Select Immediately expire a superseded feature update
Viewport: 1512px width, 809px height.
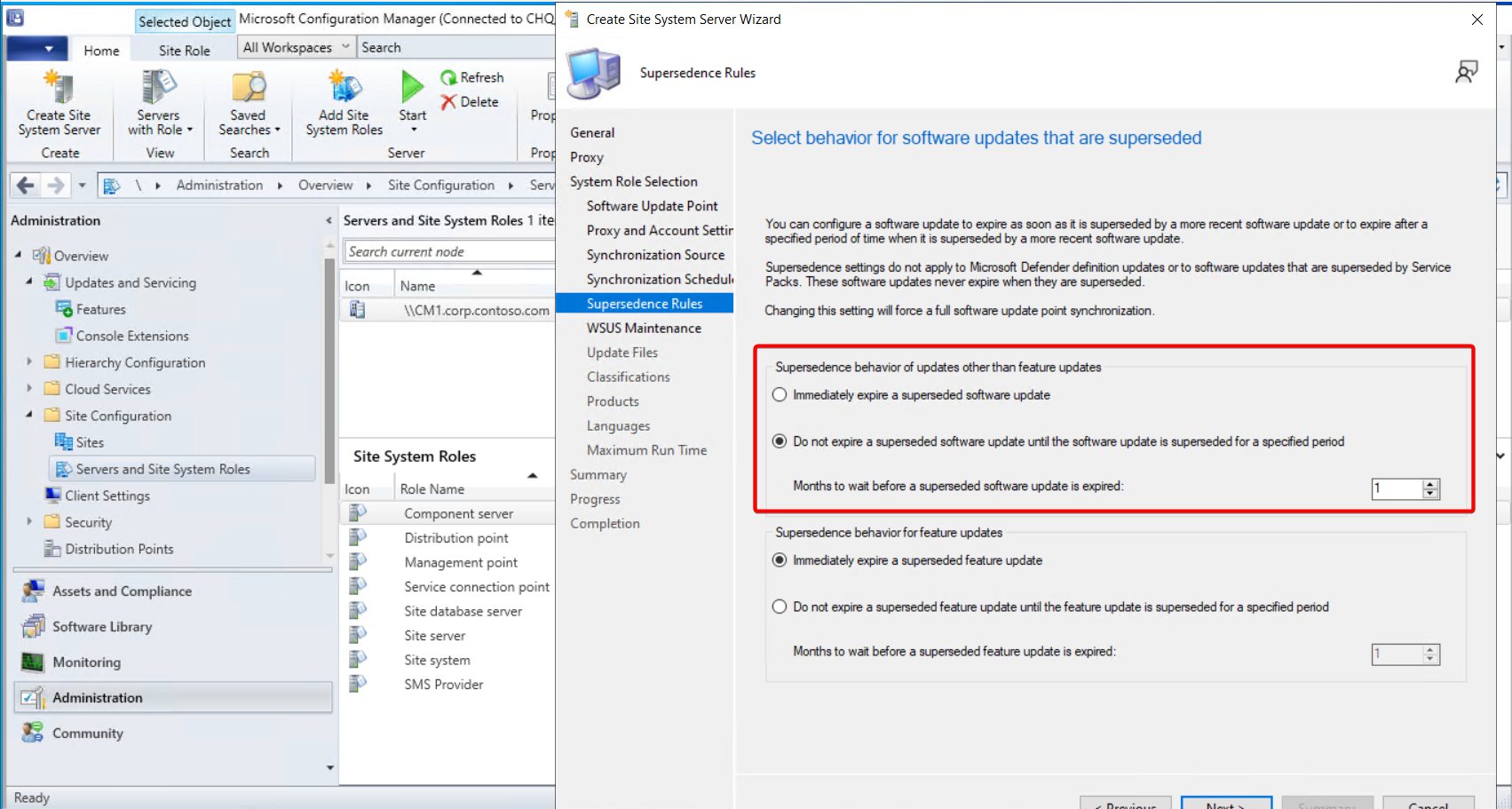[x=780, y=560]
